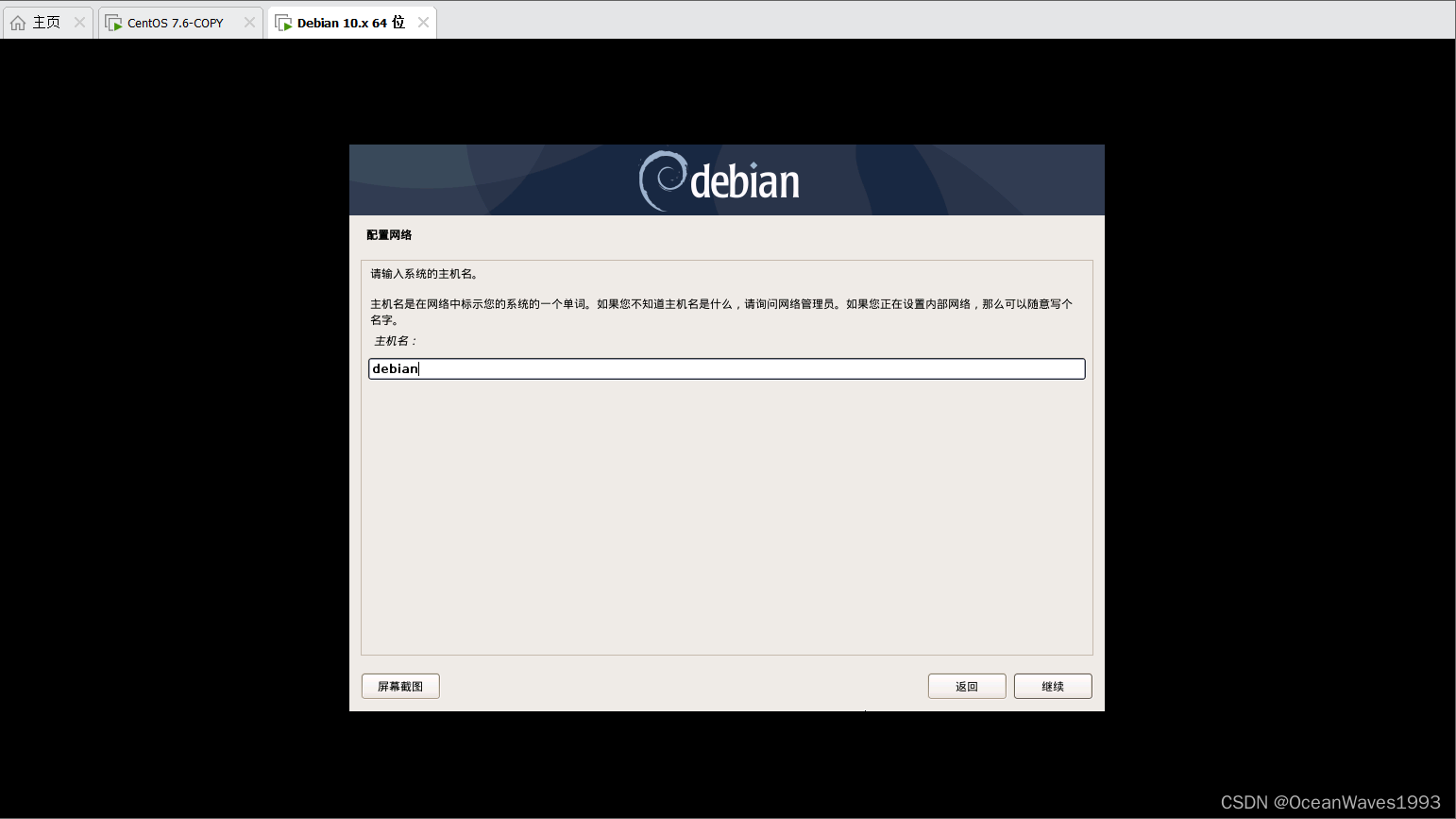This screenshot has height=819, width=1456.
Task: Select the Debian 10.x 64 位 tab
Action: coord(350,23)
